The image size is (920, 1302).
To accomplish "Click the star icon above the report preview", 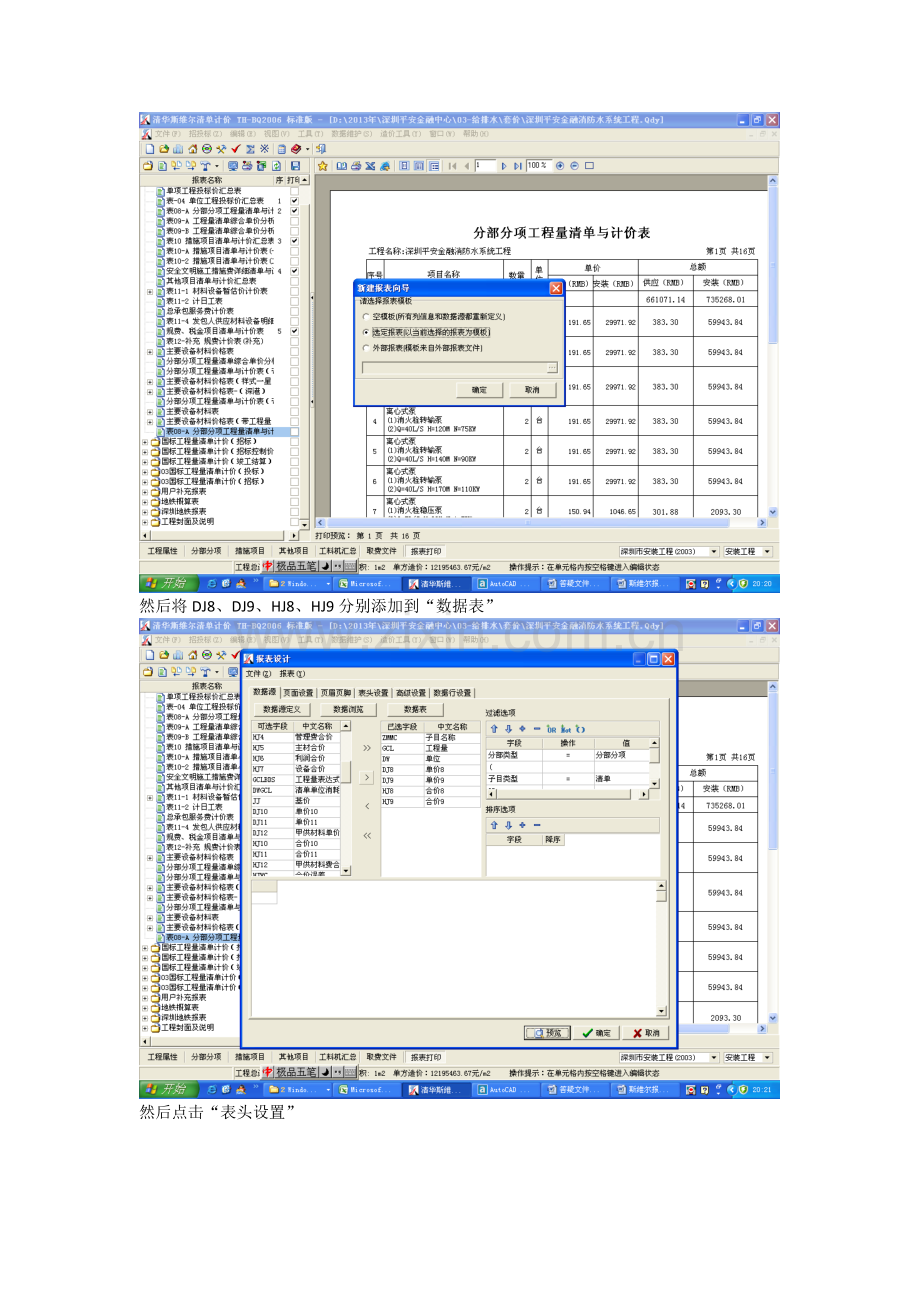I will (x=323, y=166).
